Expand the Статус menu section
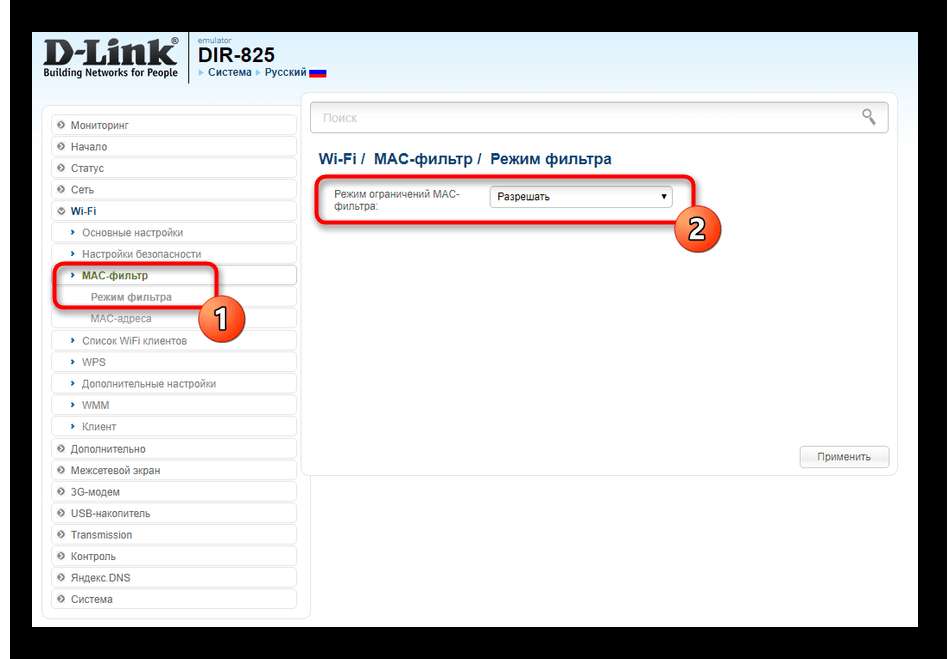Screen dimensions: 950x659 (174, 168)
